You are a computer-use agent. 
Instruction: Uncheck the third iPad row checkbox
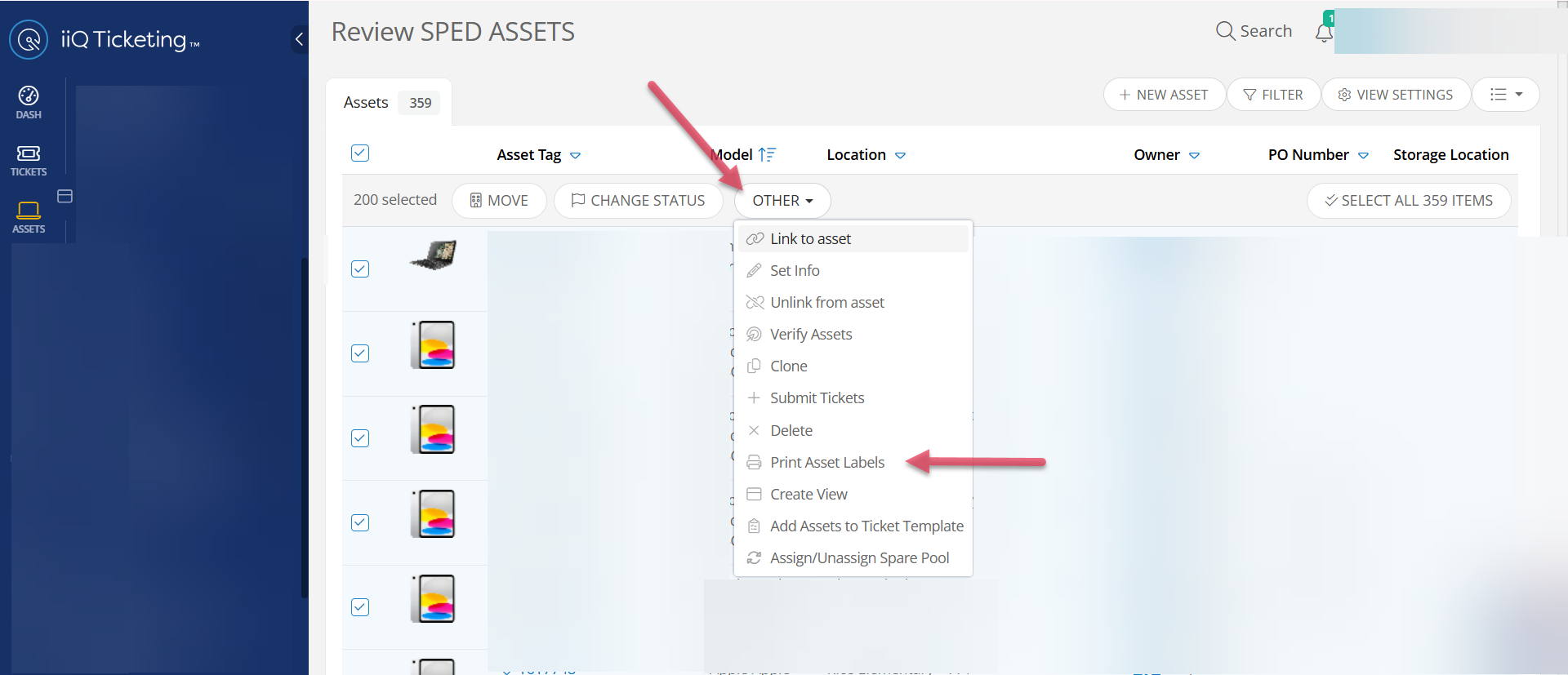(x=360, y=522)
